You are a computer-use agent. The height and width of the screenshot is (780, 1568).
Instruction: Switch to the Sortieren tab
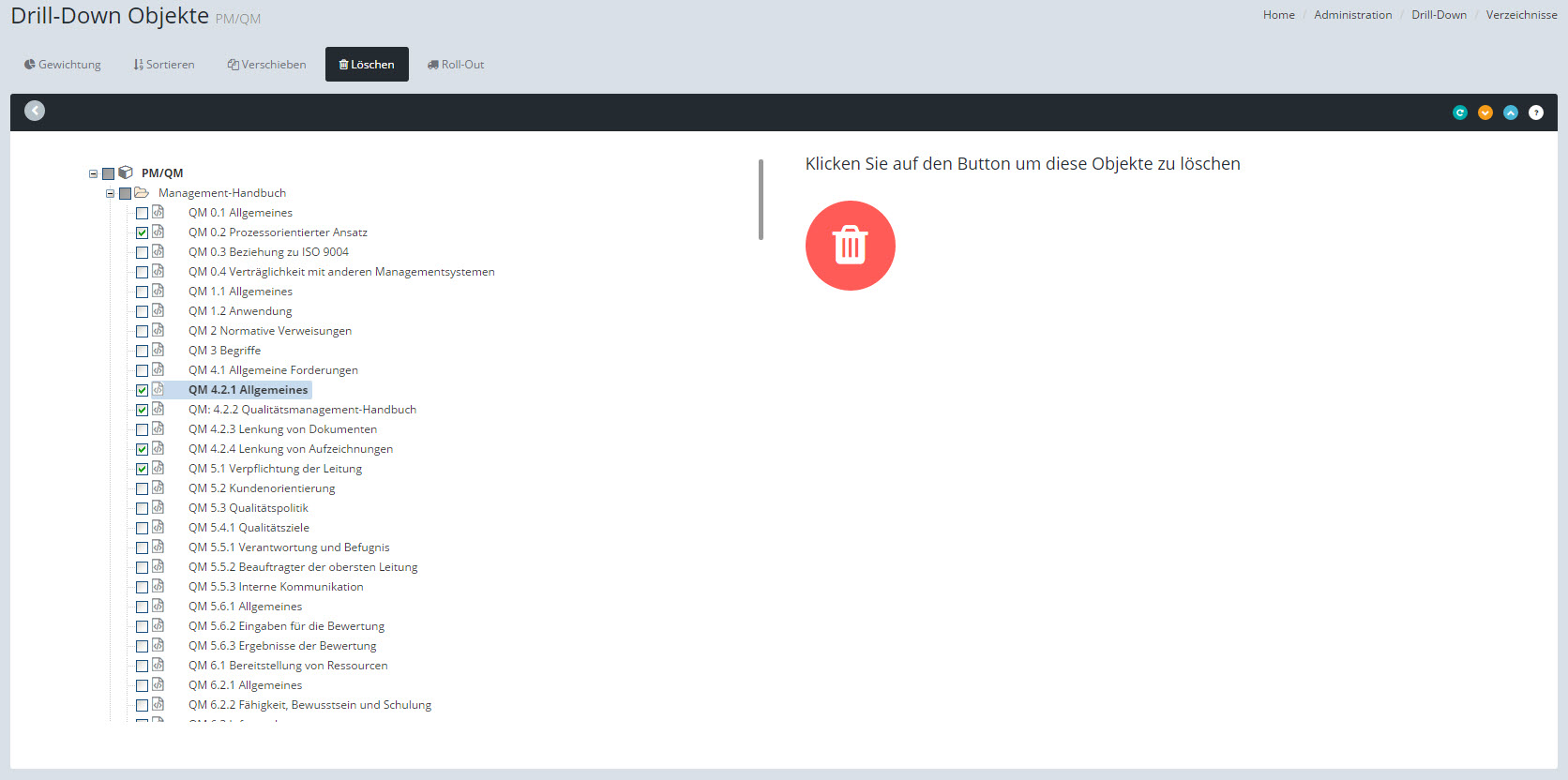click(164, 65)
